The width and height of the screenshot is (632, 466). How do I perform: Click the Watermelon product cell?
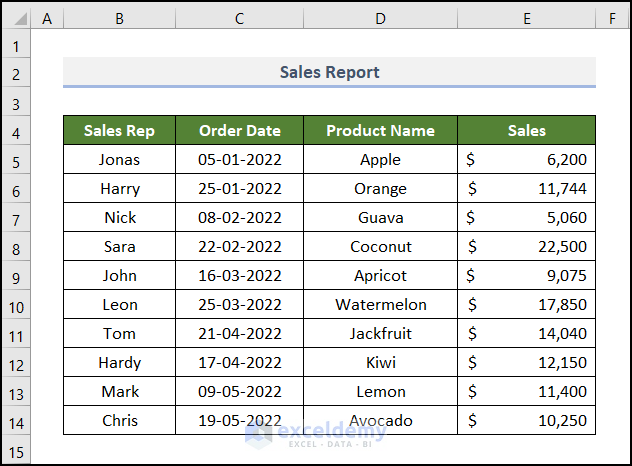pyautogui.click(x=380, y=305)
